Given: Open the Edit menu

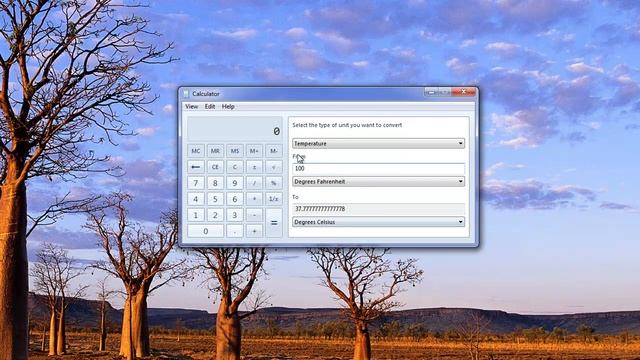Looking at the screenshot, I should pos(210,107).
